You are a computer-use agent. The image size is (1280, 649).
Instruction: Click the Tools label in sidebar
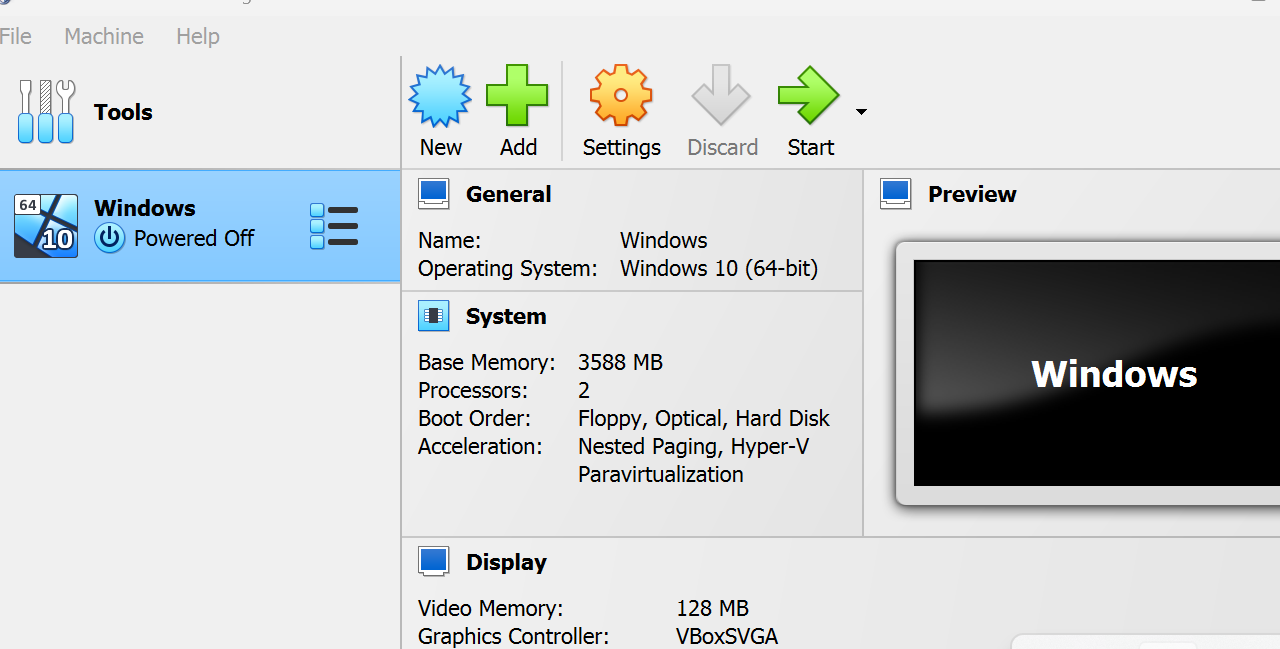(x=123, y=112)
